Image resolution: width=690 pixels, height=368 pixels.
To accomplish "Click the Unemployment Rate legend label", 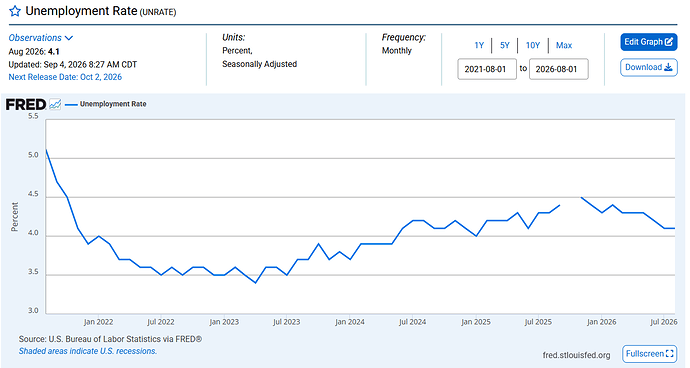I will coord(113,104).
